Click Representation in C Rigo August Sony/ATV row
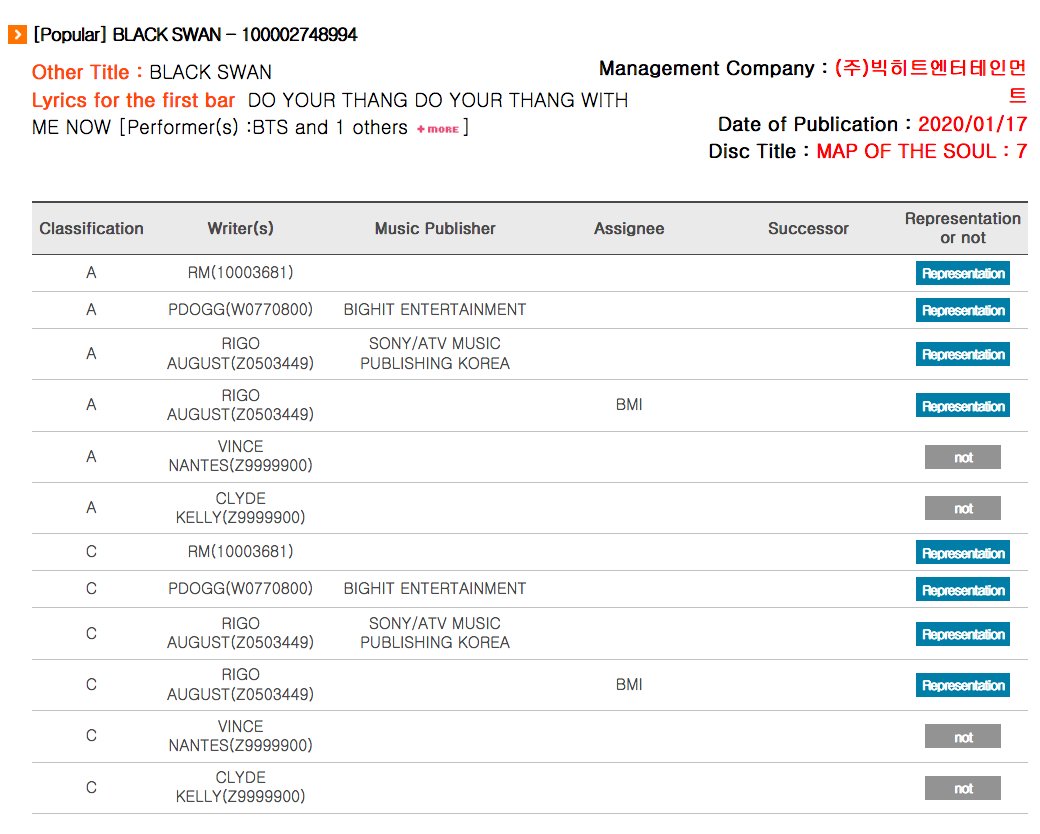1040x834 pixels. [962, 634]
